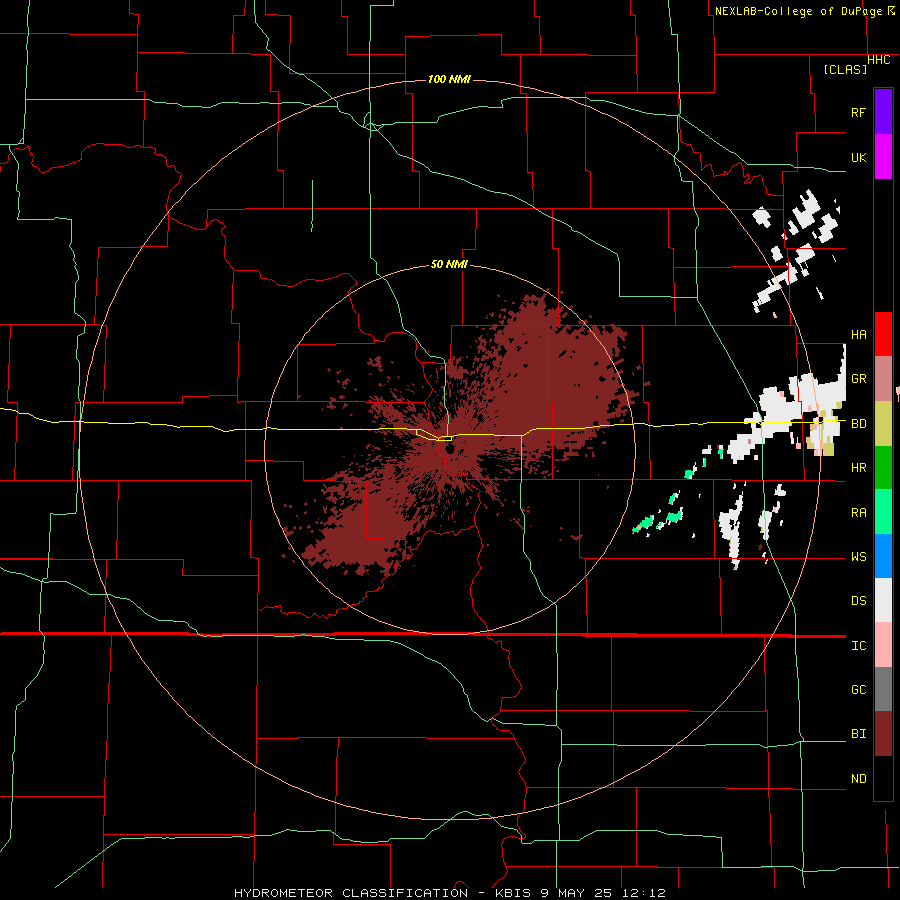Click the BD legend label
The height and width of the screenshot is (900, 900).
(x=858, y=424)
